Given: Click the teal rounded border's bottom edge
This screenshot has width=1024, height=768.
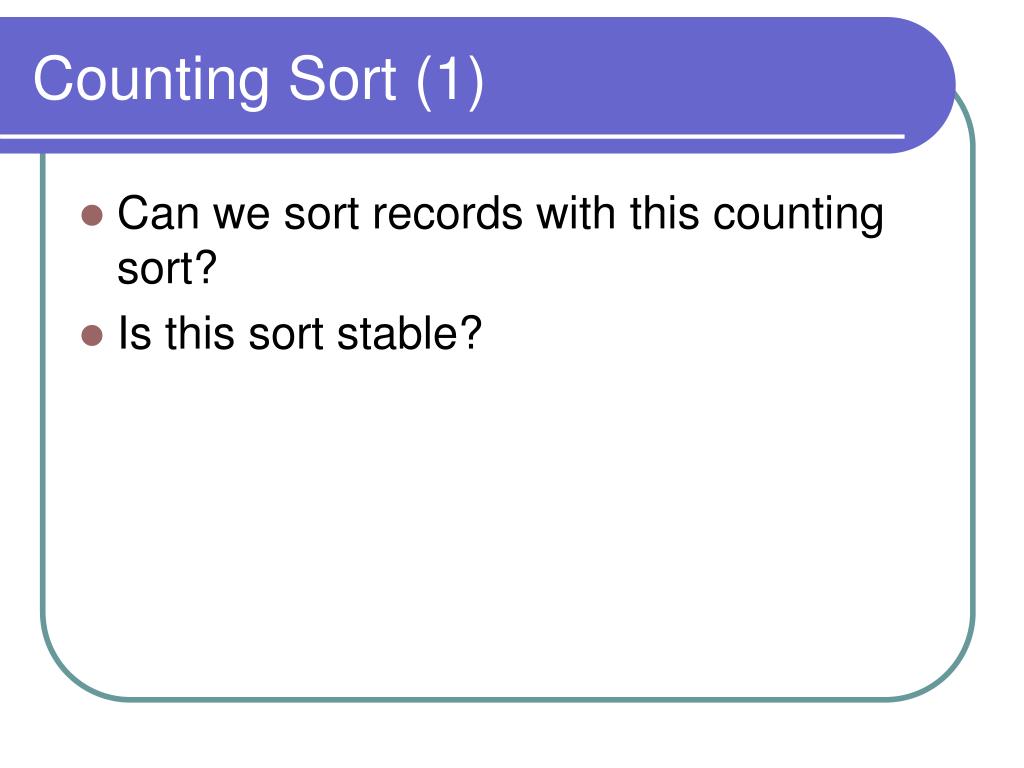Looking at the screenshot, I should coord(507,699).
